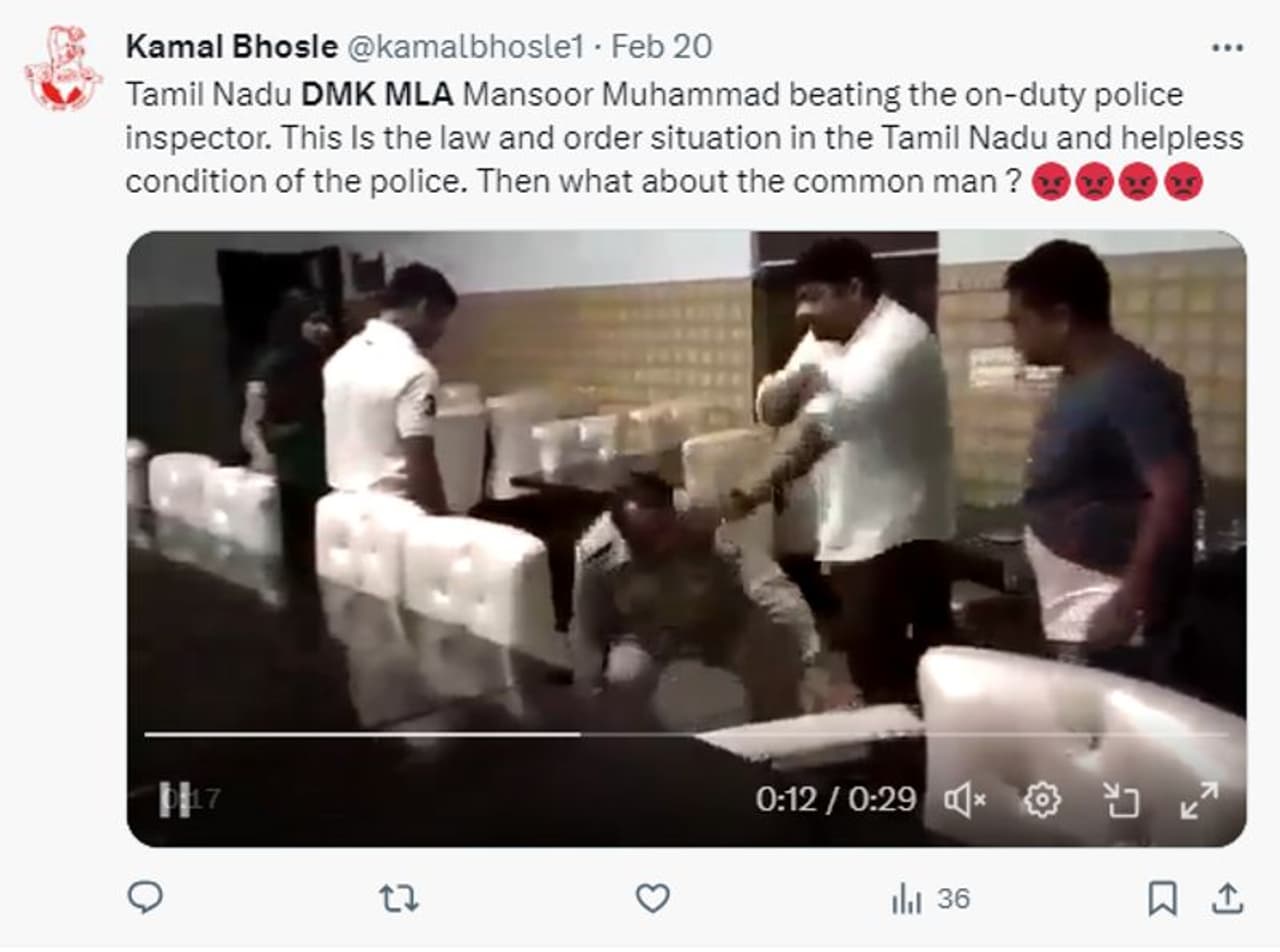Click the 0:12 / 0:29 time display

click(x=836, y=799)
